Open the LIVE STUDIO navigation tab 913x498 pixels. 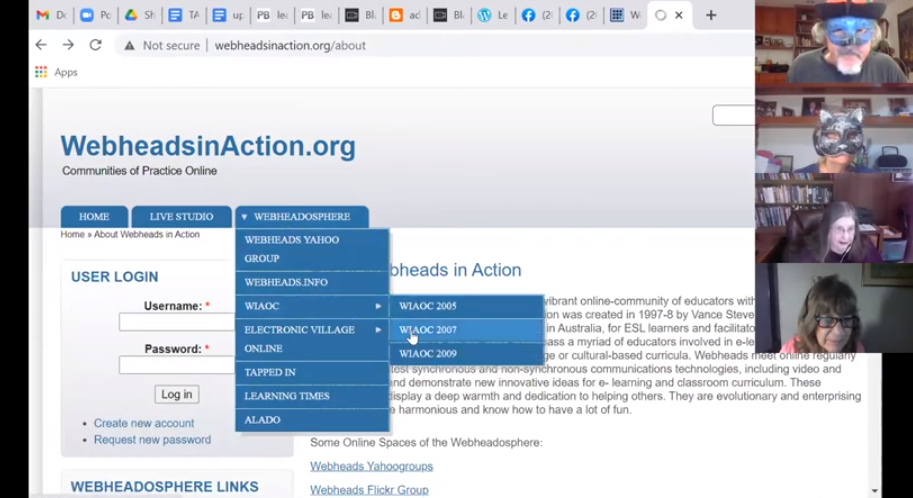(x=181, y=217)
